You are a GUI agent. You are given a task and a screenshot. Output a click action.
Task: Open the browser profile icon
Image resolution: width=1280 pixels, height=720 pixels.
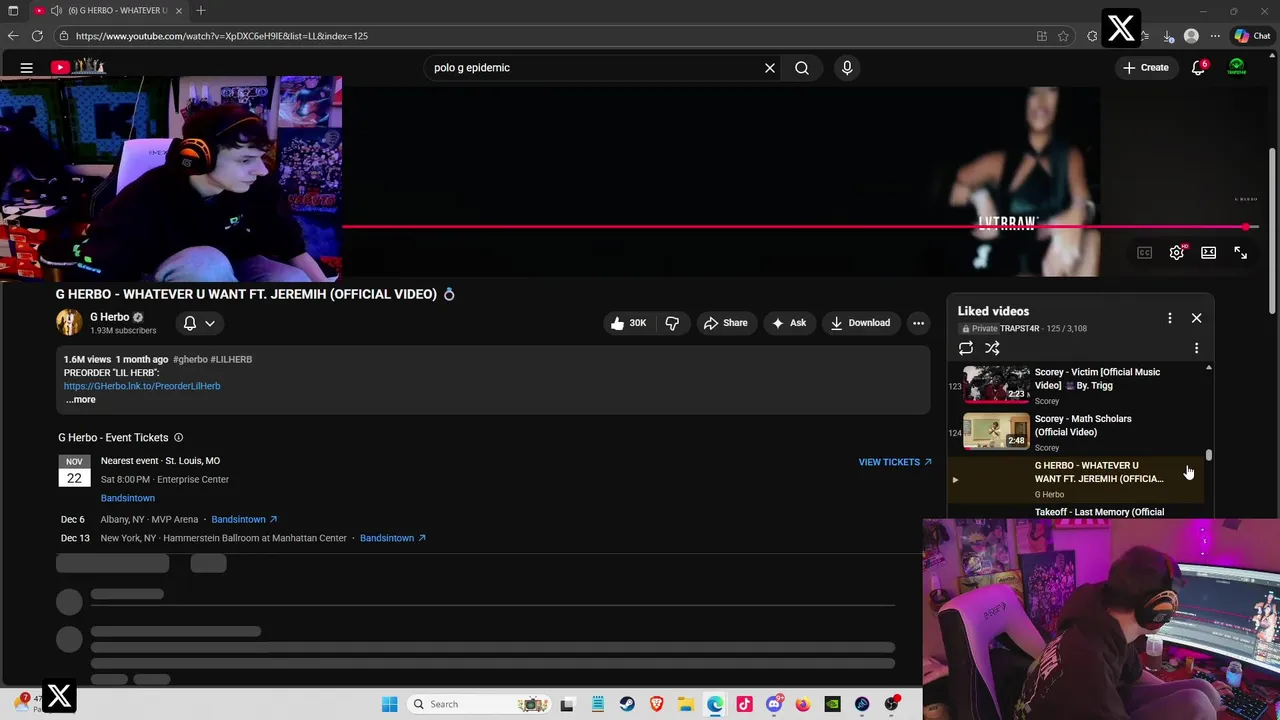pos(1191,36)
